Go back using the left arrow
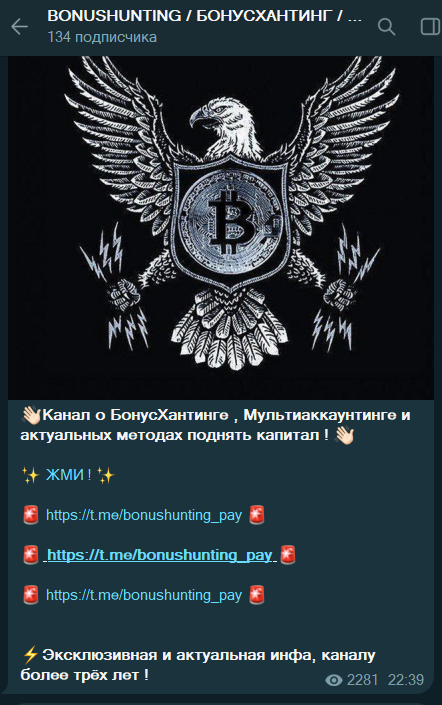The width and height of the screenshot is (442, 705). (x=19, y=27)
